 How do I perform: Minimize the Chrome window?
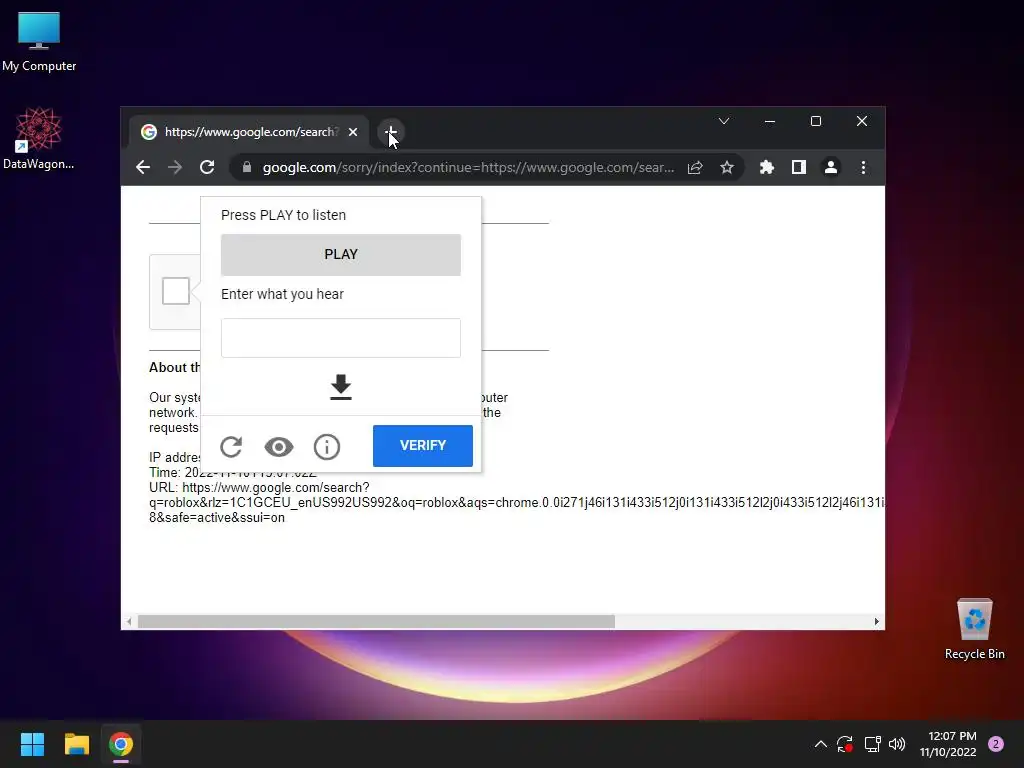click(770, 121)
